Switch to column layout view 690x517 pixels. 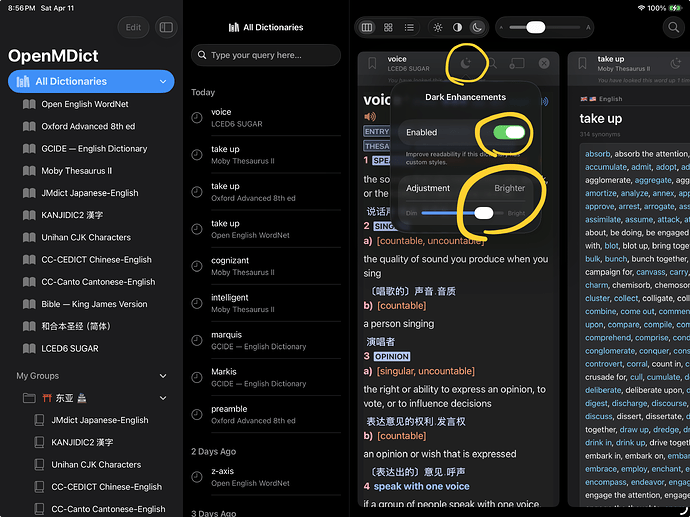(x=367, y=28)
